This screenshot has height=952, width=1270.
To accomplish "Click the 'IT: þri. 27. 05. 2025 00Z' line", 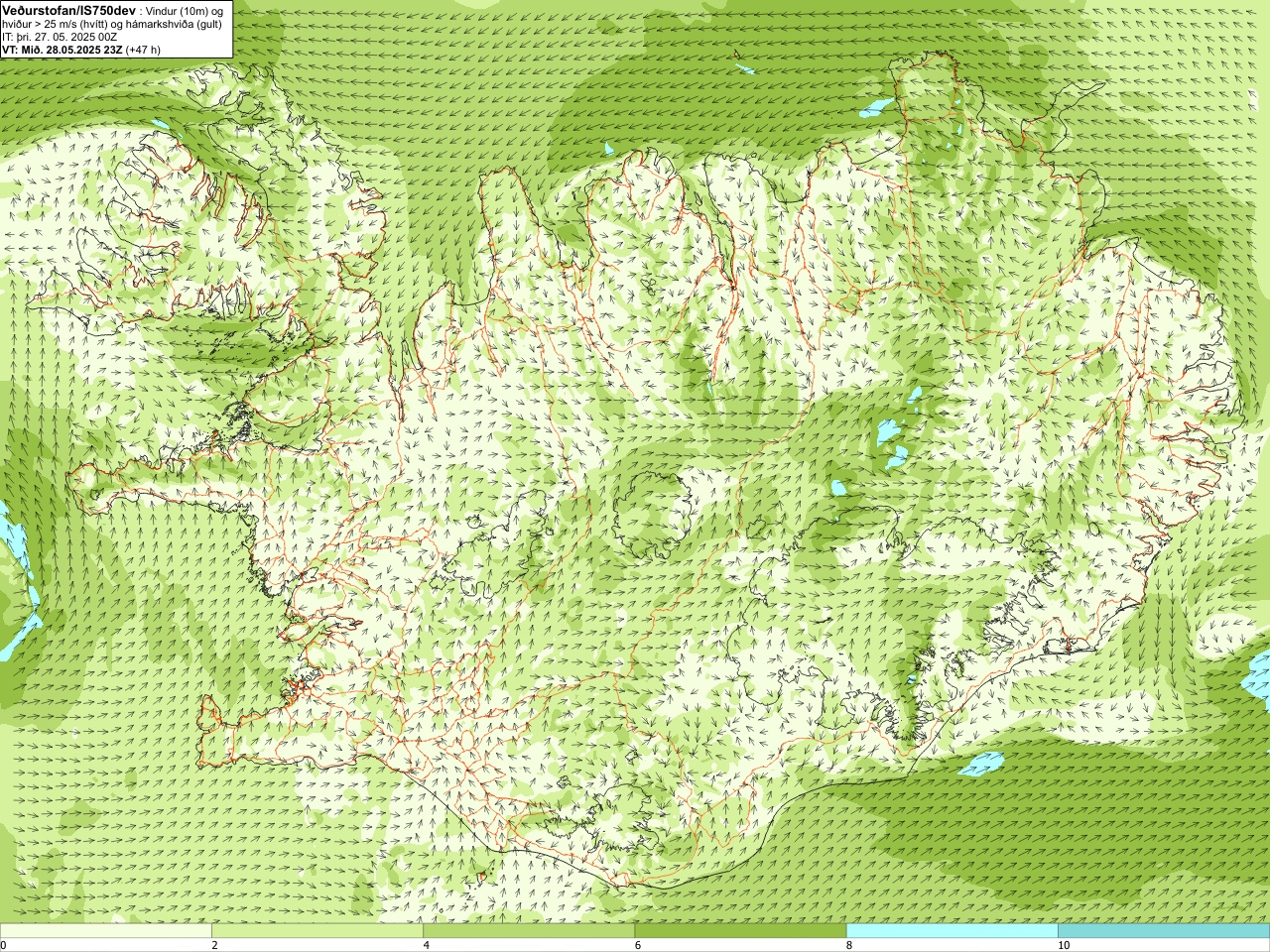I will [x=60, y=37].
